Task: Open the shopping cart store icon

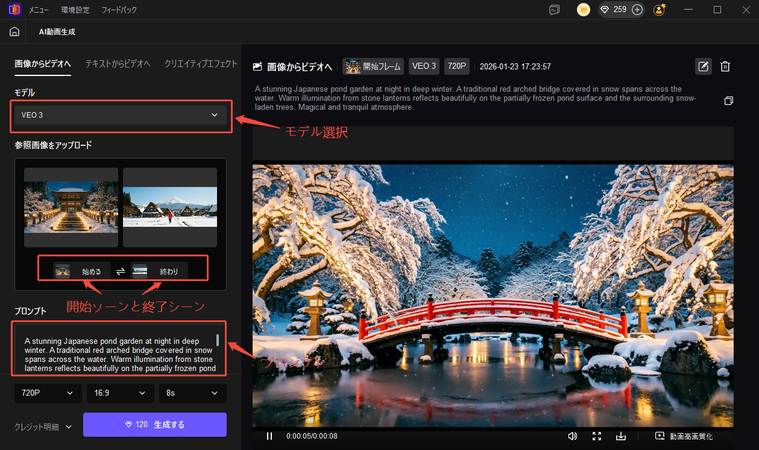Action: [x=583, y=10]
